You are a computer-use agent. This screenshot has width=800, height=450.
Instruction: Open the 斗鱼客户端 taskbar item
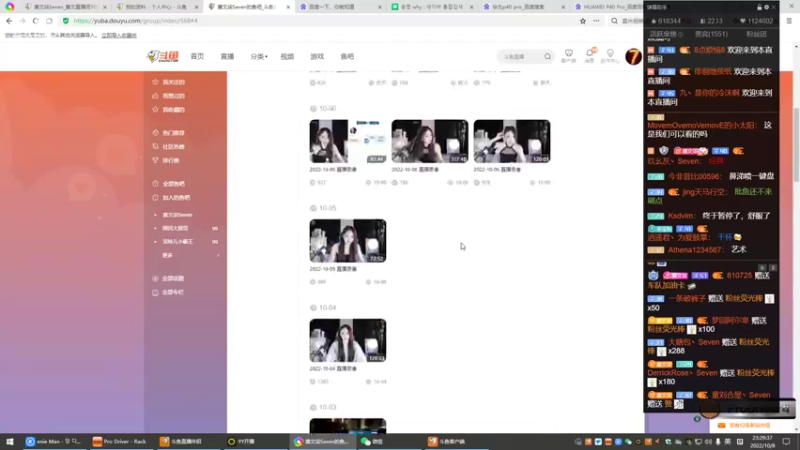click(446, 441)
